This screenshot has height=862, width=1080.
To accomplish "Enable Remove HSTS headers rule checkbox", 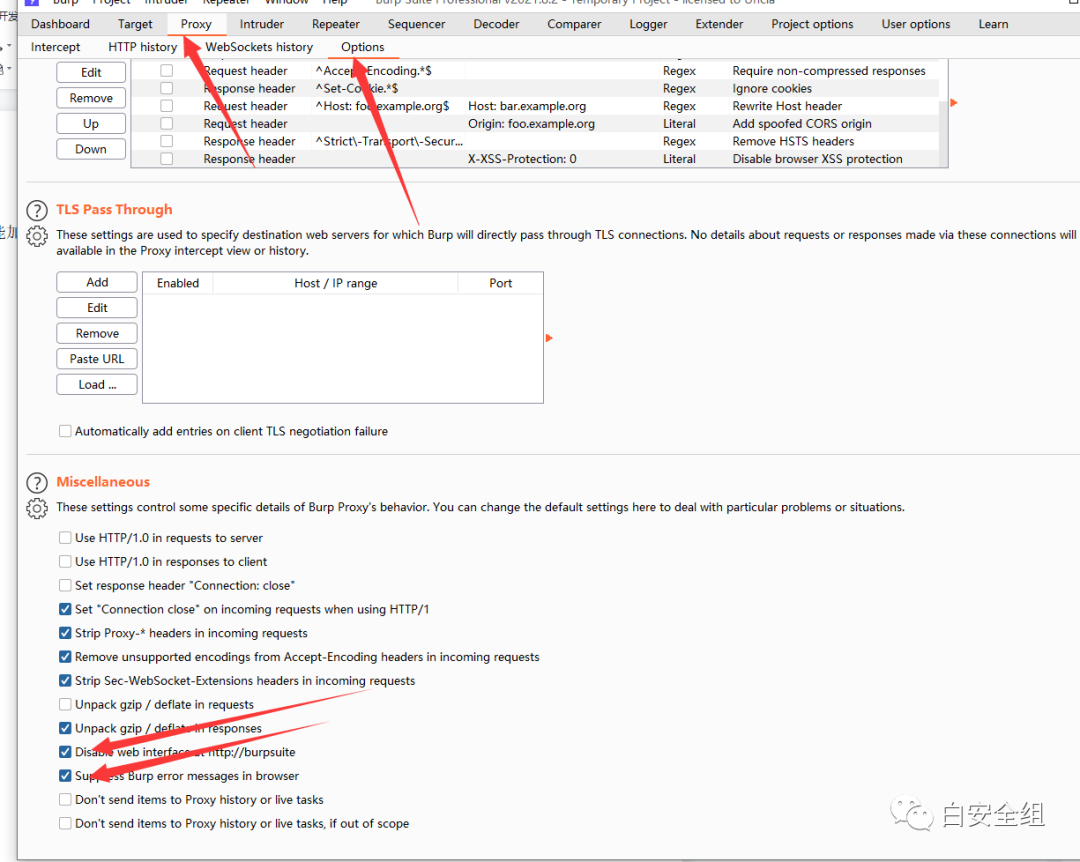I will (167, 141).
